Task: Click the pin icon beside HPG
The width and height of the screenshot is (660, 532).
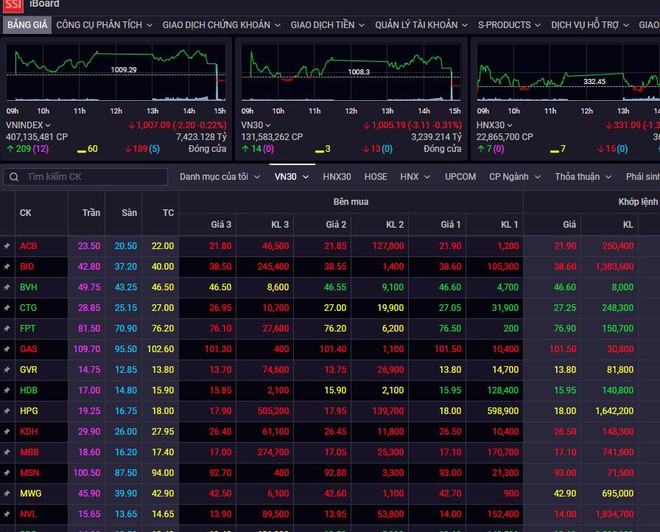Action: (7, 410)
